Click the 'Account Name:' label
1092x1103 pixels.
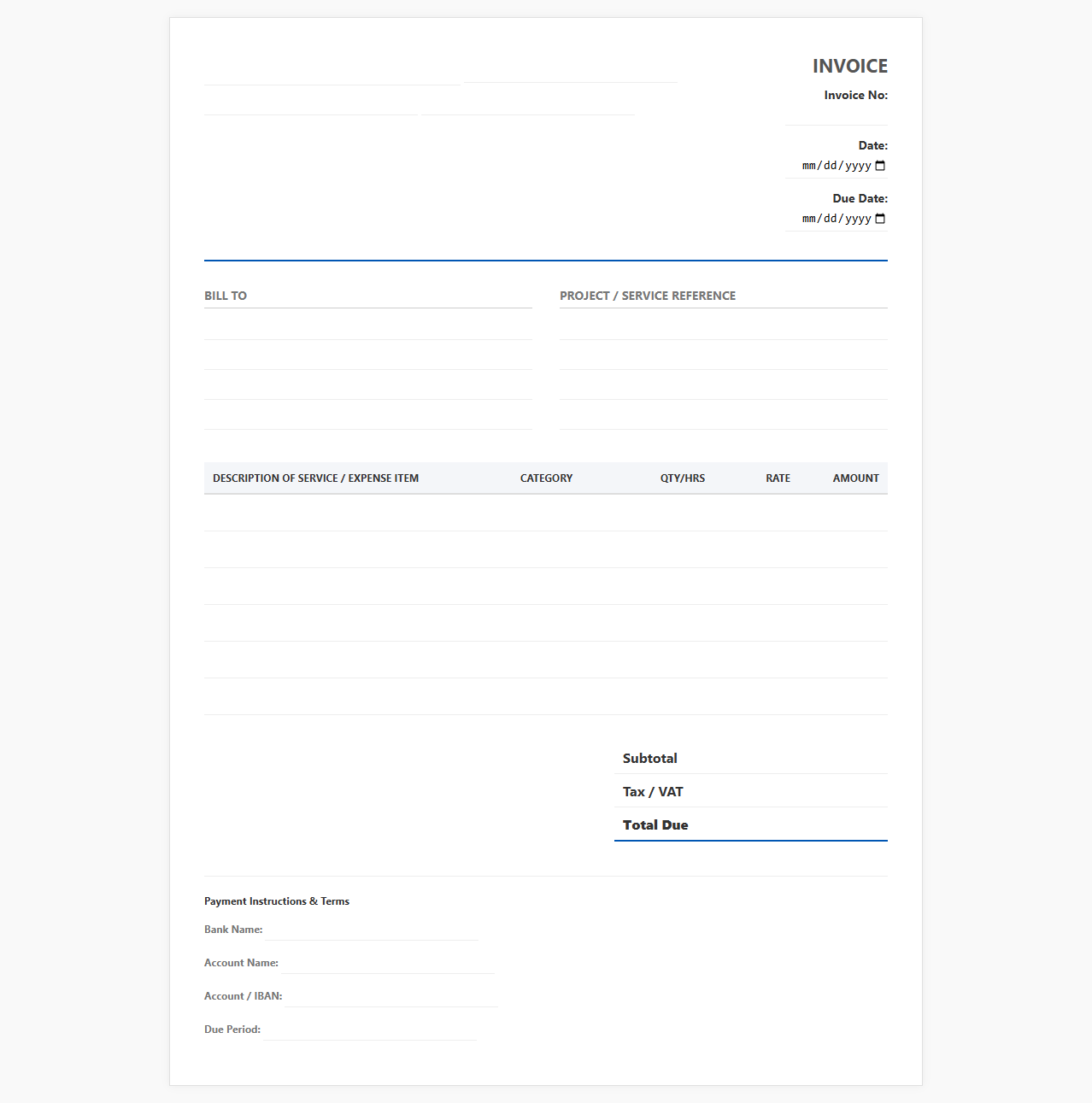click(x=241, y=963)
